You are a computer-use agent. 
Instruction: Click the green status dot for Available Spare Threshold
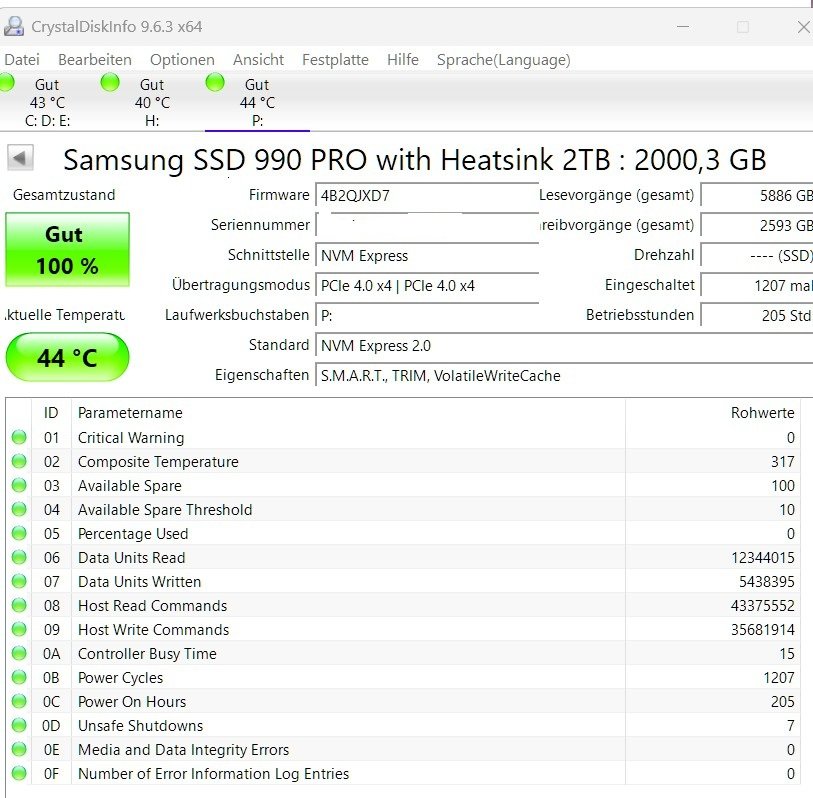(19, 509)
